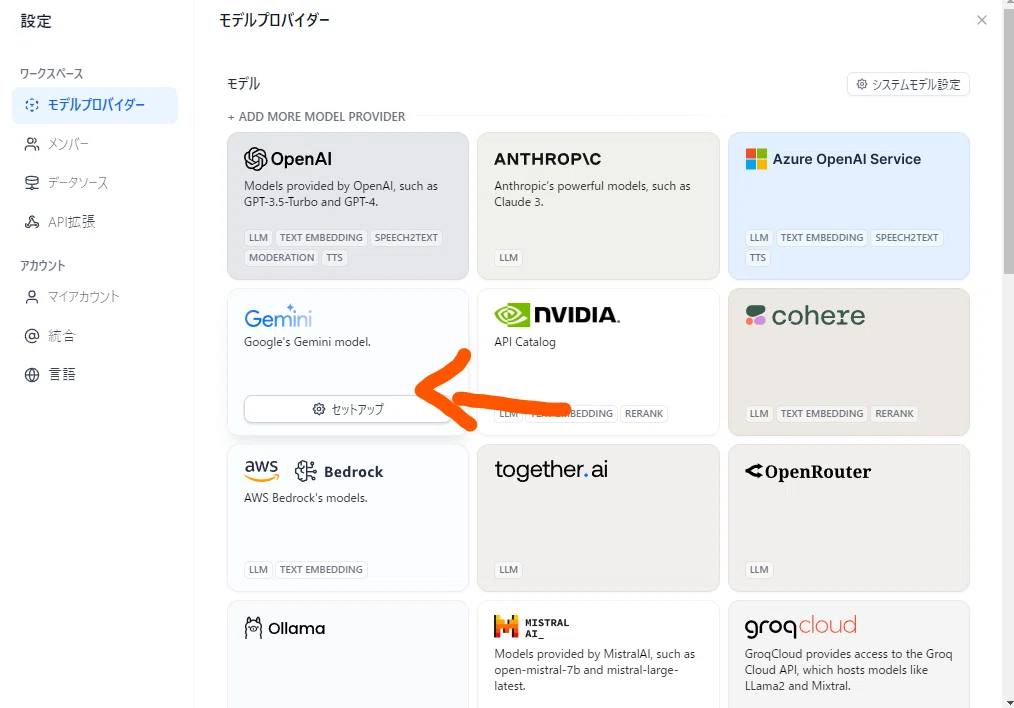Image resolution: width=1014 pixels, height=708 pixels.
Task: Click the Azure Microsoft logo icon
Action: point(756,159)
